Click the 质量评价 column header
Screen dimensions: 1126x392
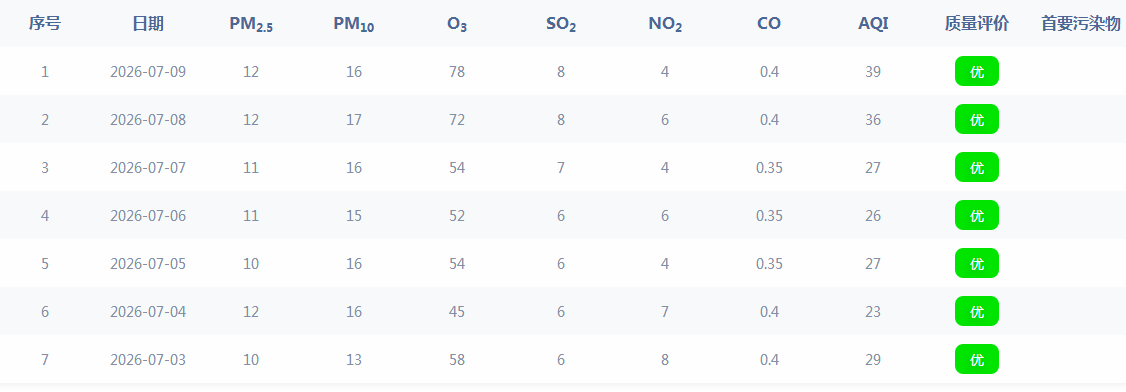(977, 24)
